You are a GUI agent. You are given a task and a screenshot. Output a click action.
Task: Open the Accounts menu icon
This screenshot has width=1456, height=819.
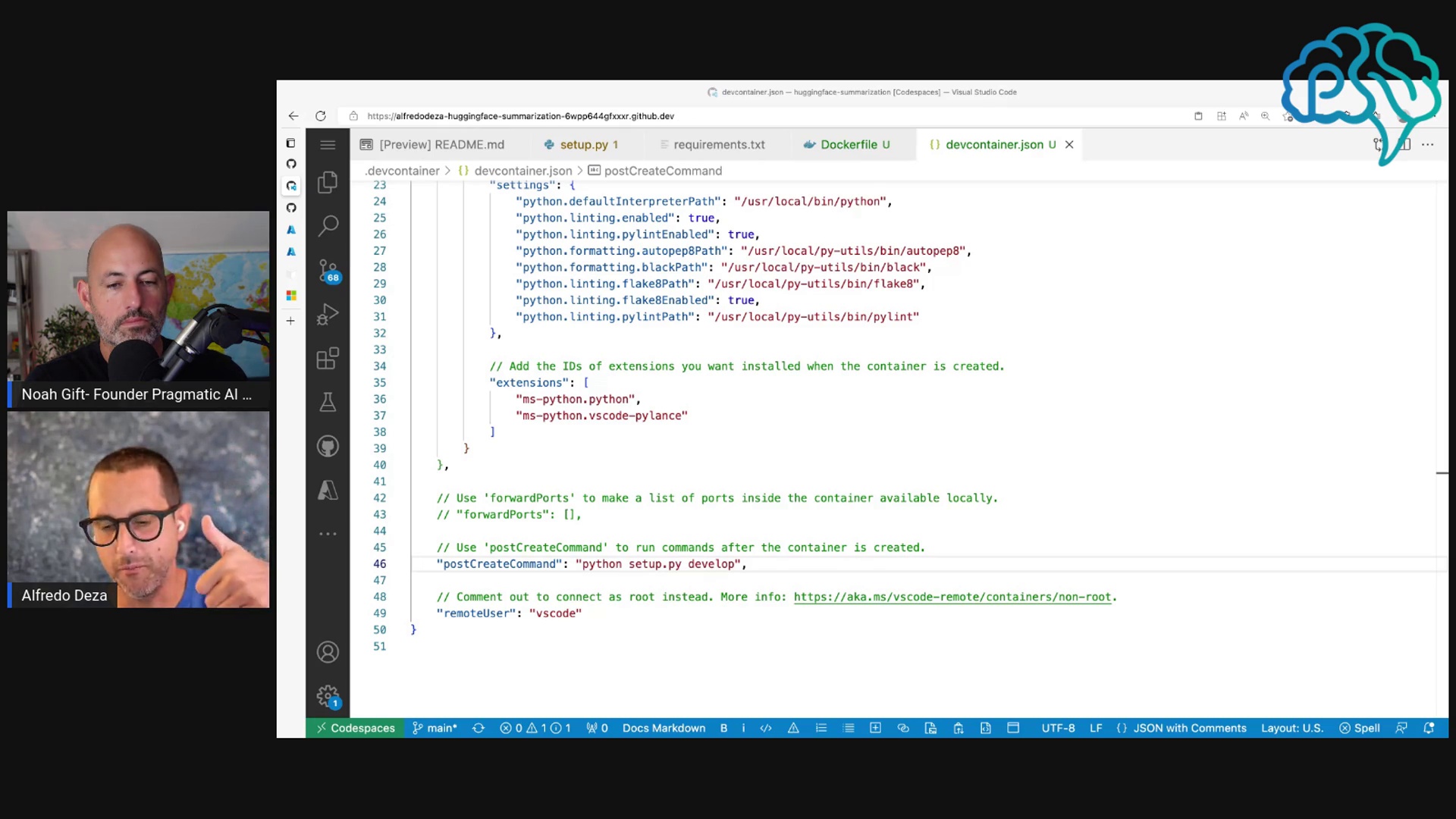click(x=328, y=652)
